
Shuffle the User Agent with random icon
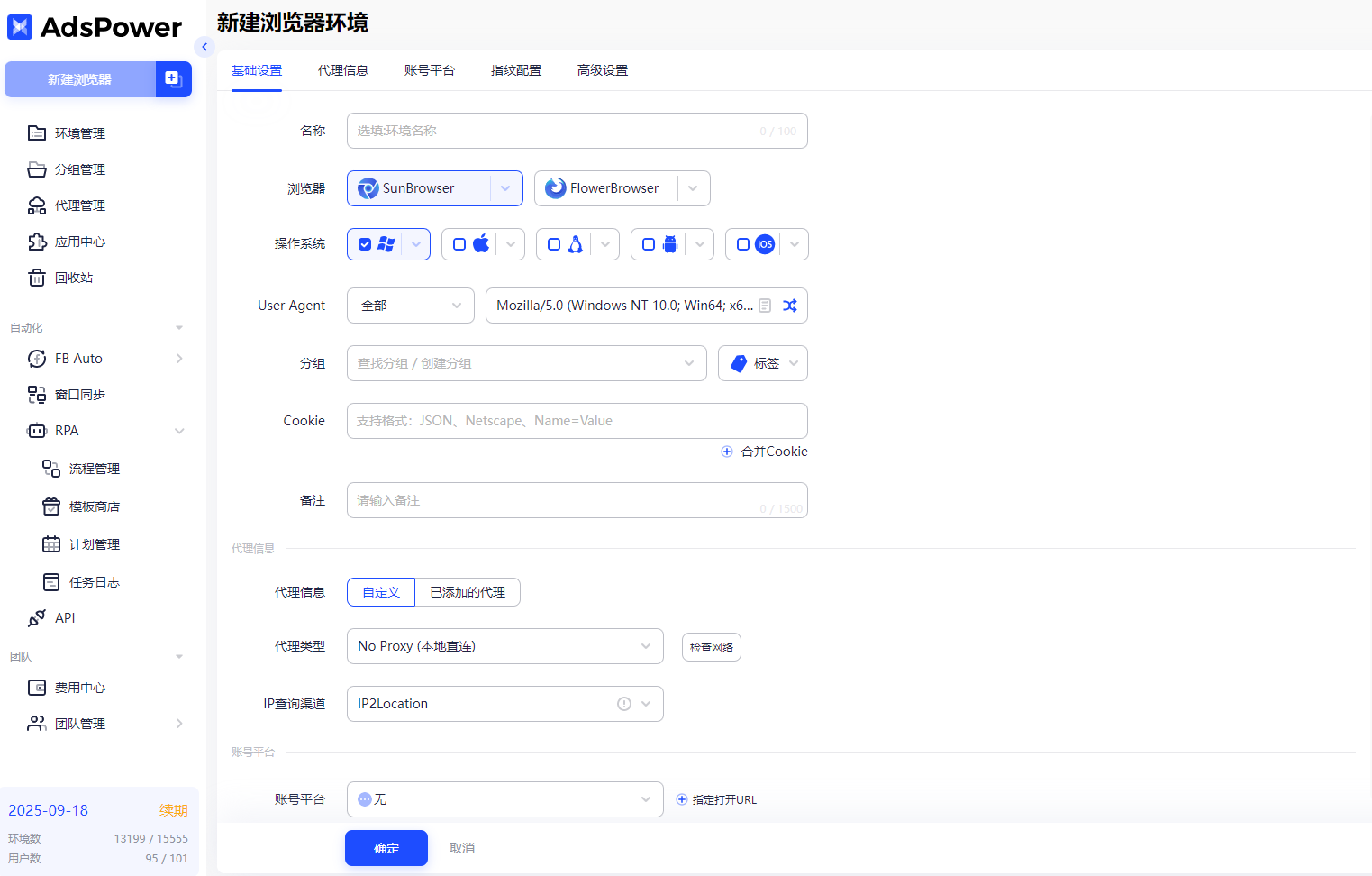[790, 306]
